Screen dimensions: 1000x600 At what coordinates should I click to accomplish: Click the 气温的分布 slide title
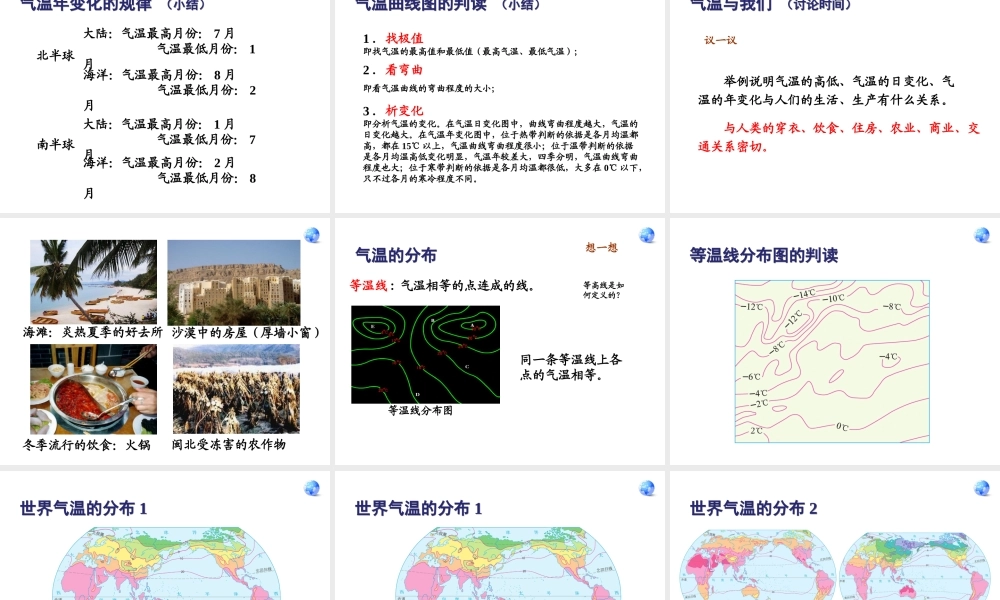click(x=395, y=256)
